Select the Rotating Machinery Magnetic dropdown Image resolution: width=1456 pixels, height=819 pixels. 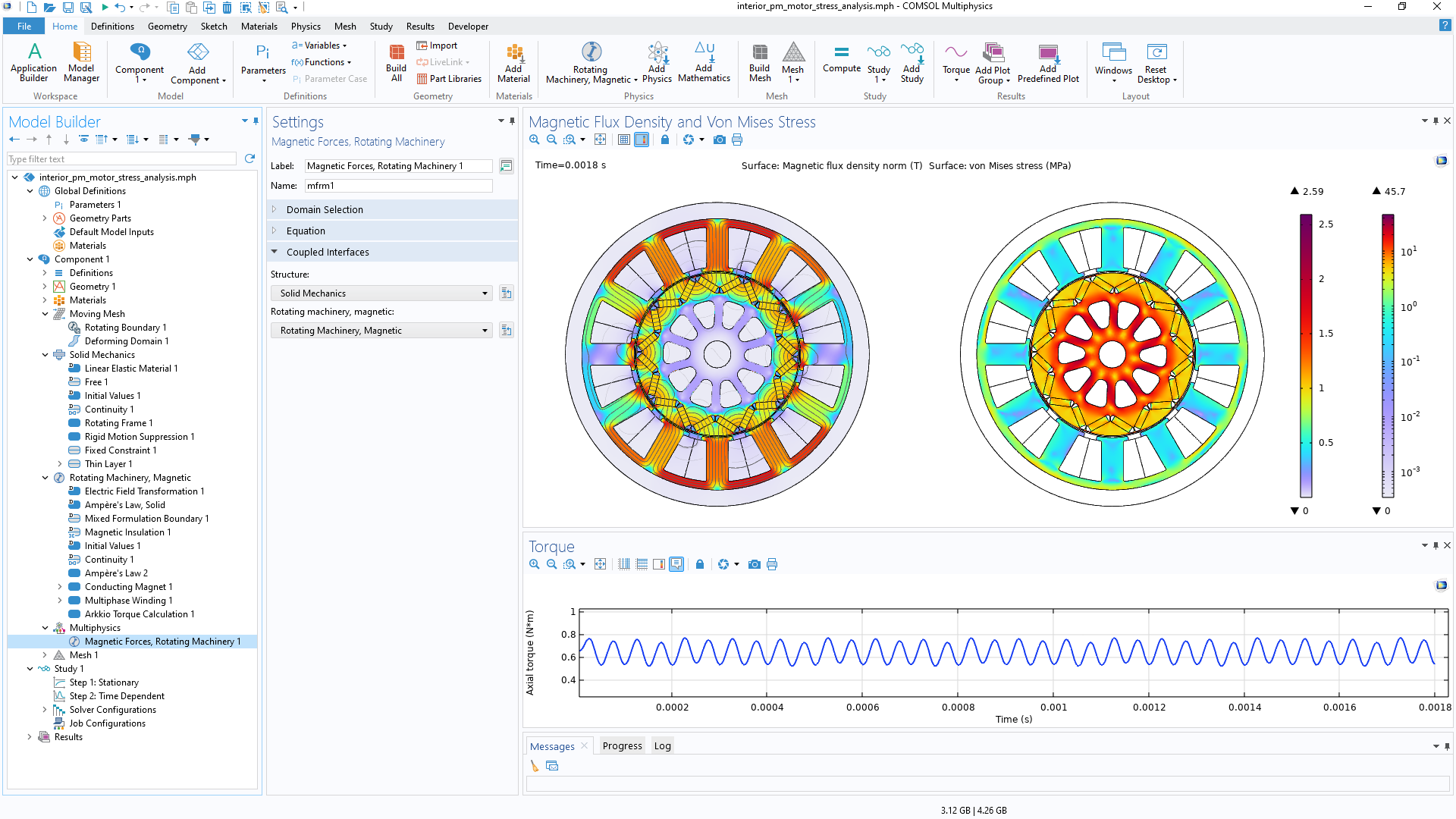coord(383,330)
